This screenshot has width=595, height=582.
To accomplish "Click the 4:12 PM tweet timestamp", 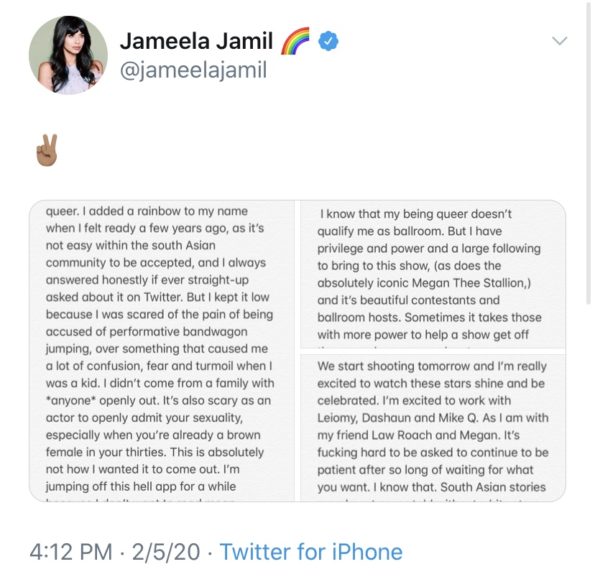I will 71,552.
